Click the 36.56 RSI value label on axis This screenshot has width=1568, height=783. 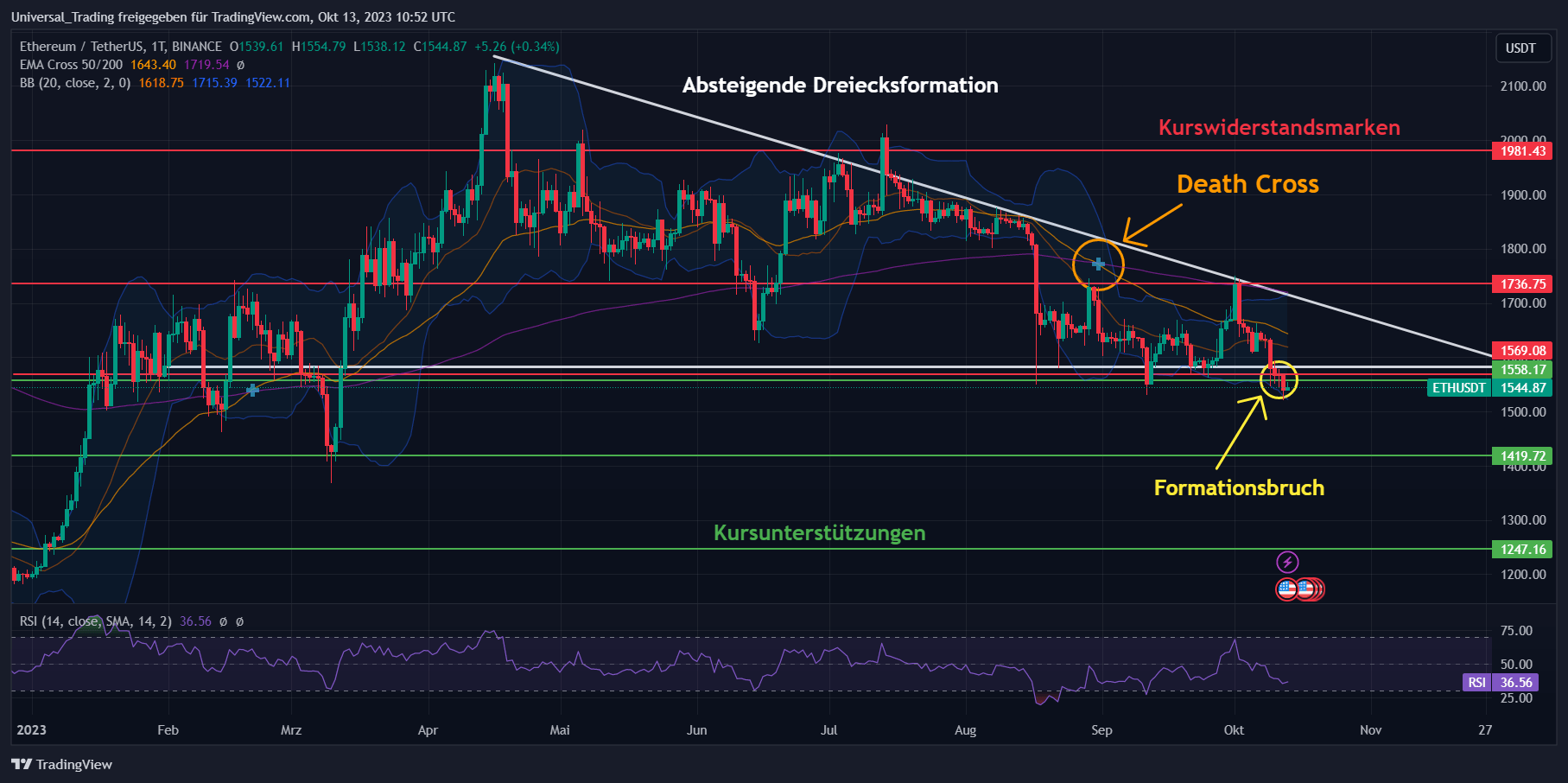[x=1515, y=683]
